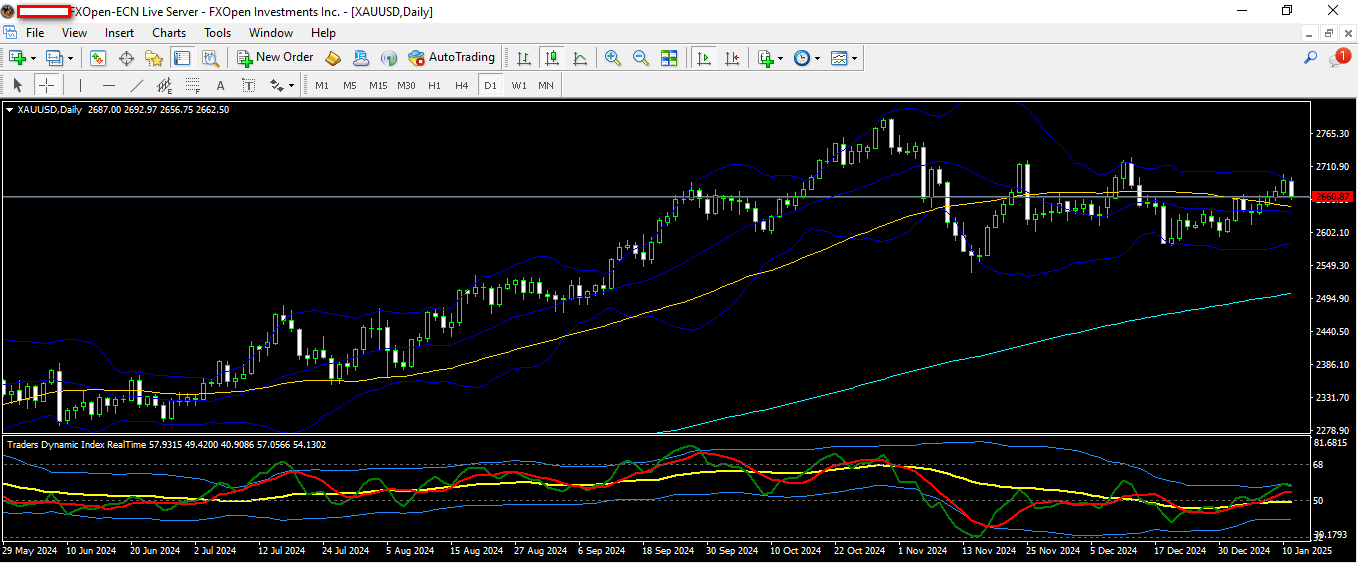
Task: Switch to the M15 timeframe
Action: pyautogui.click(x=377, y=85)
